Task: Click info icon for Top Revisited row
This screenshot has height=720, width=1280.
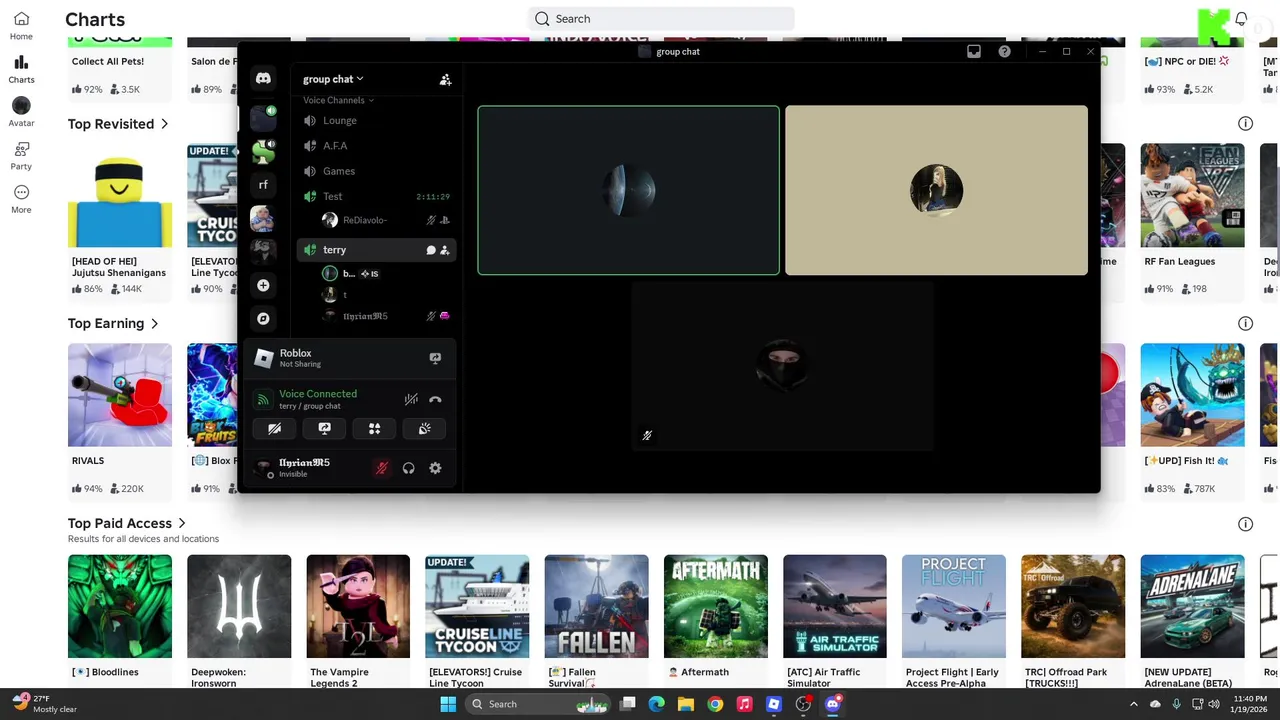Action: coord(1245,124)
